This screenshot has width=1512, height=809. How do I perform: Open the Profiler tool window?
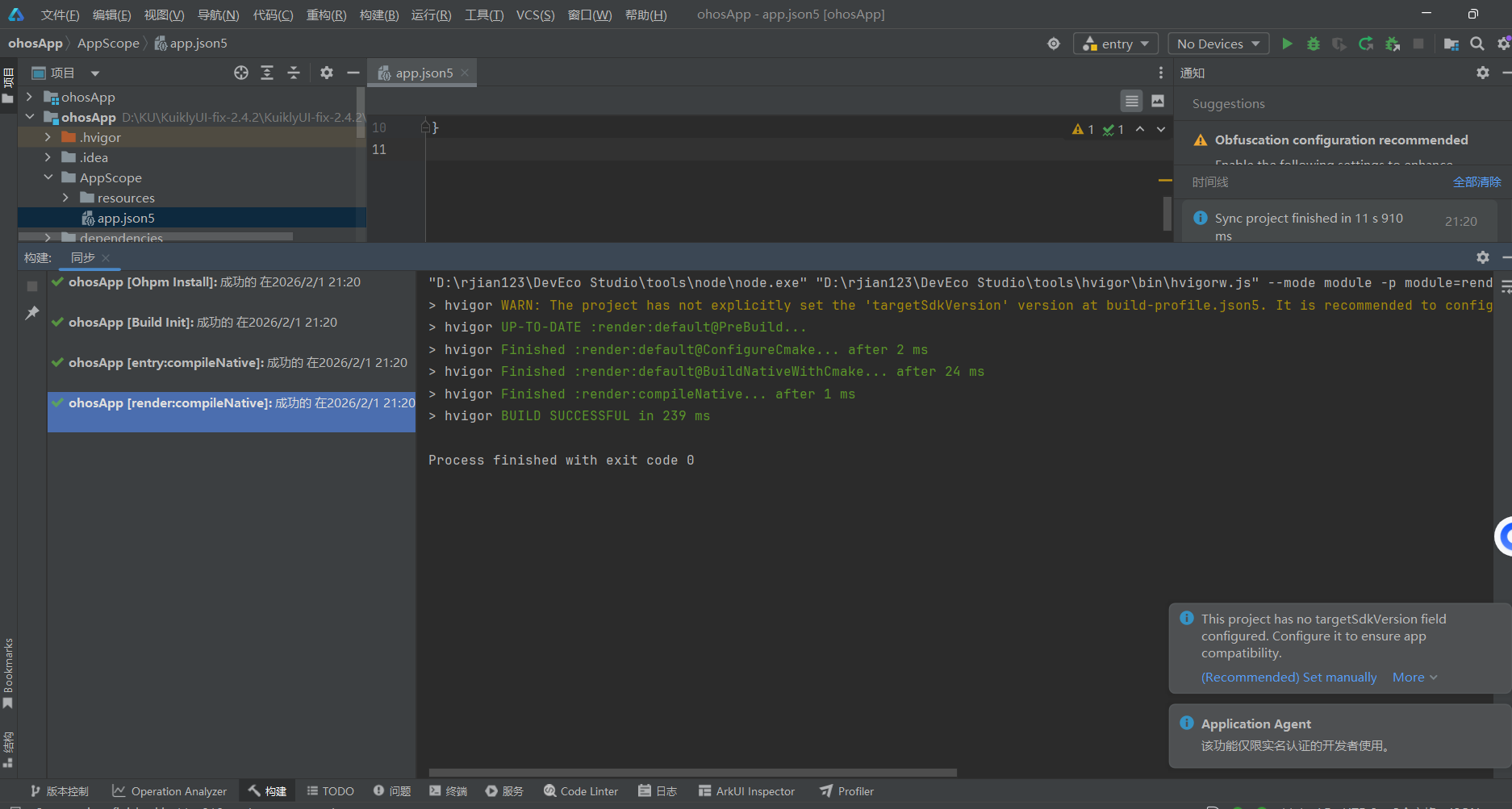[x=847, y=791]
